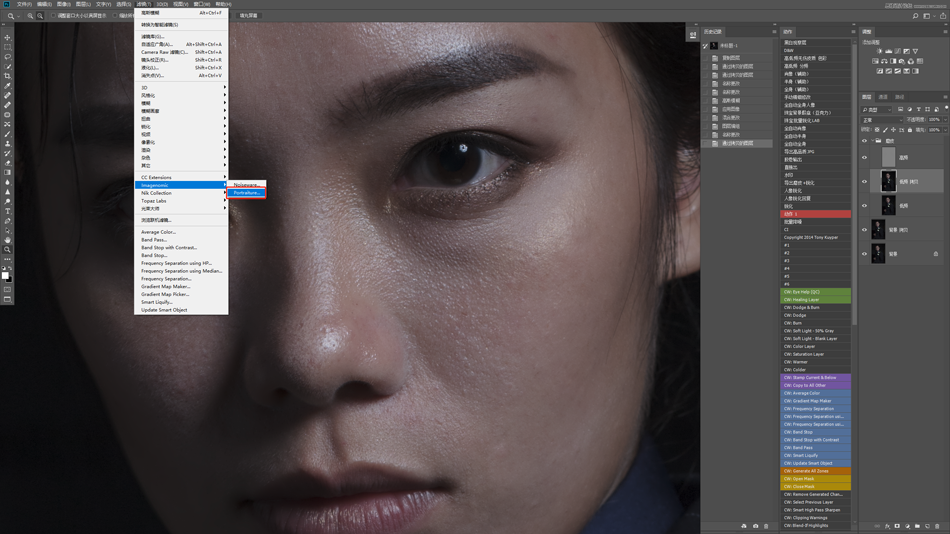Click the layer style fx icon
Screen dimensions: 950x534
887,526
